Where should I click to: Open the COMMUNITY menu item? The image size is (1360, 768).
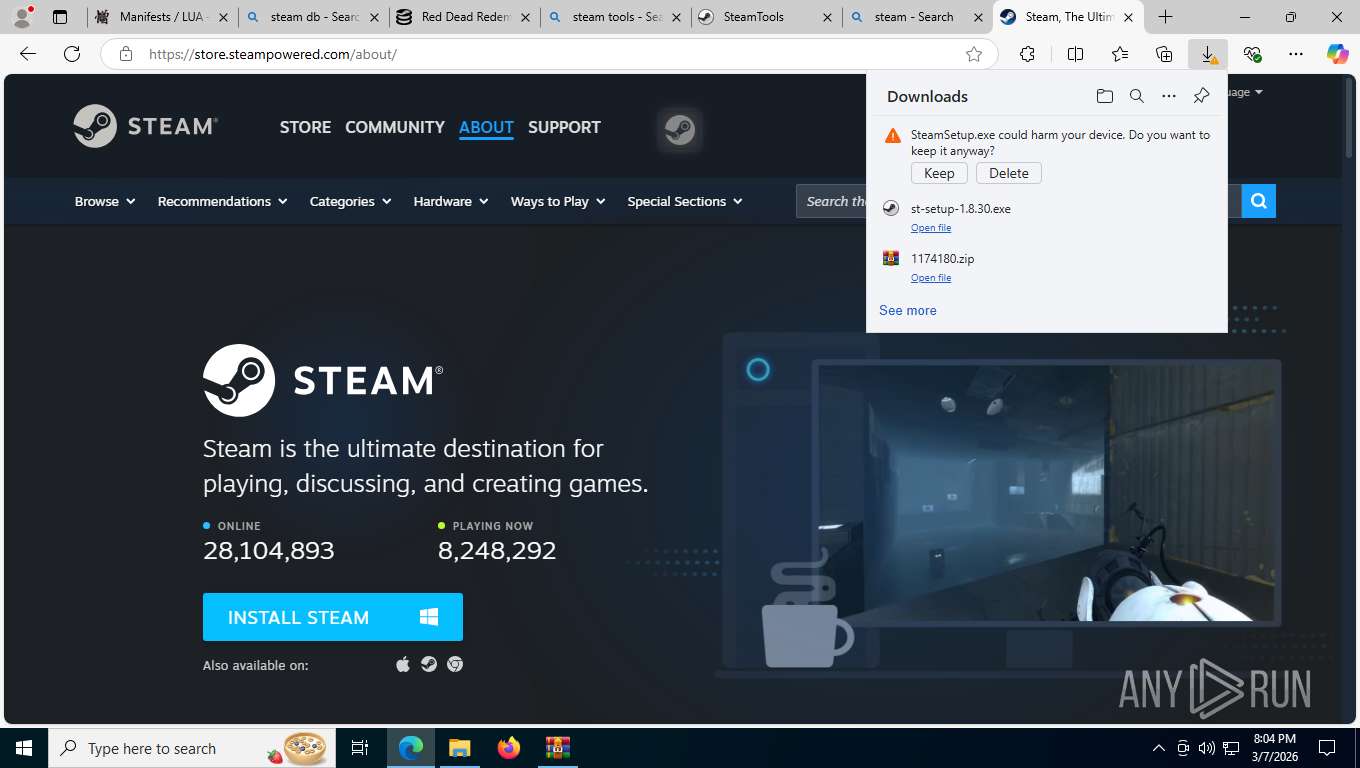[x=395, y=127]
